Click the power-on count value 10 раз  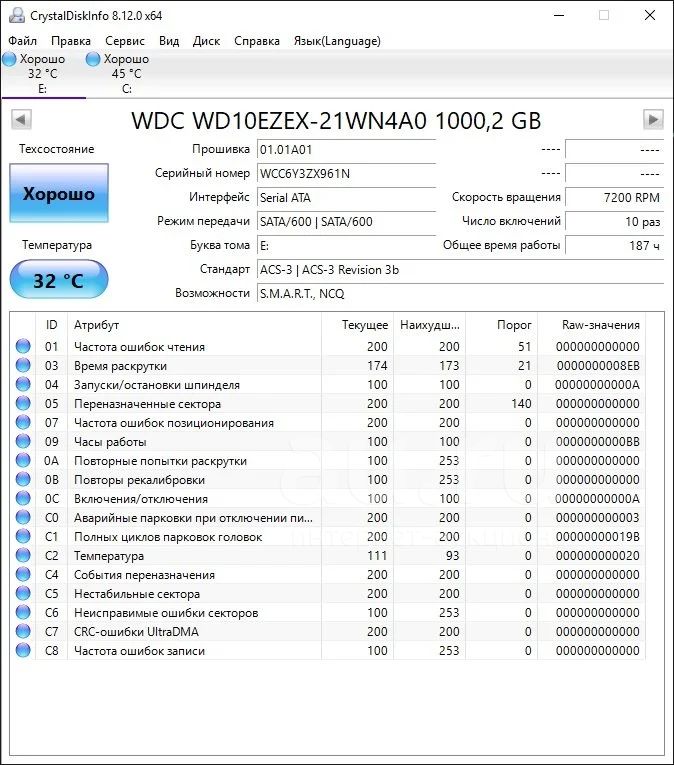(614, 221)
